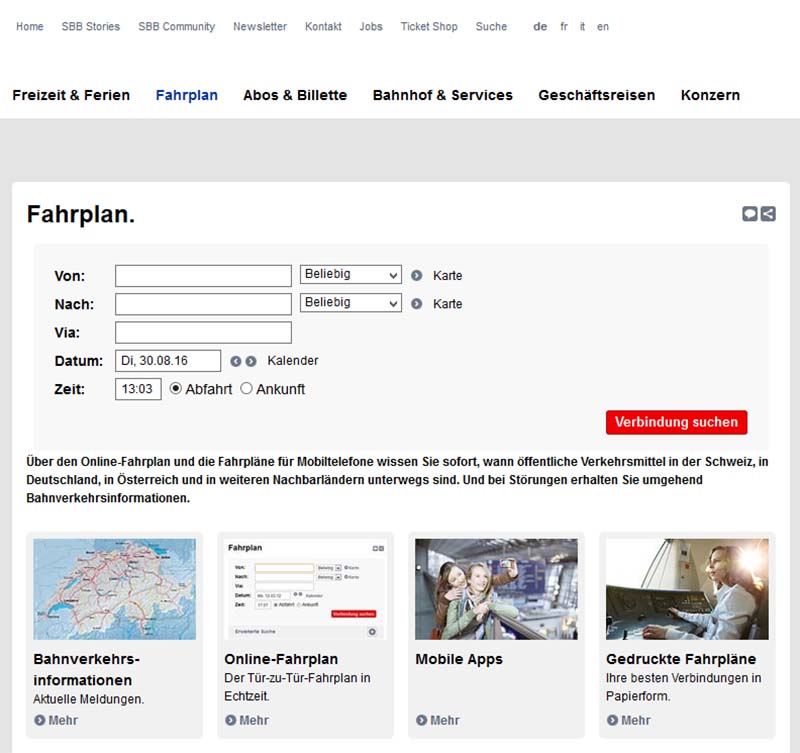The width and height of the screenshot is (800, 753).
Task: Click the arrow icon beside Von Karte
Action: [417, 275]
